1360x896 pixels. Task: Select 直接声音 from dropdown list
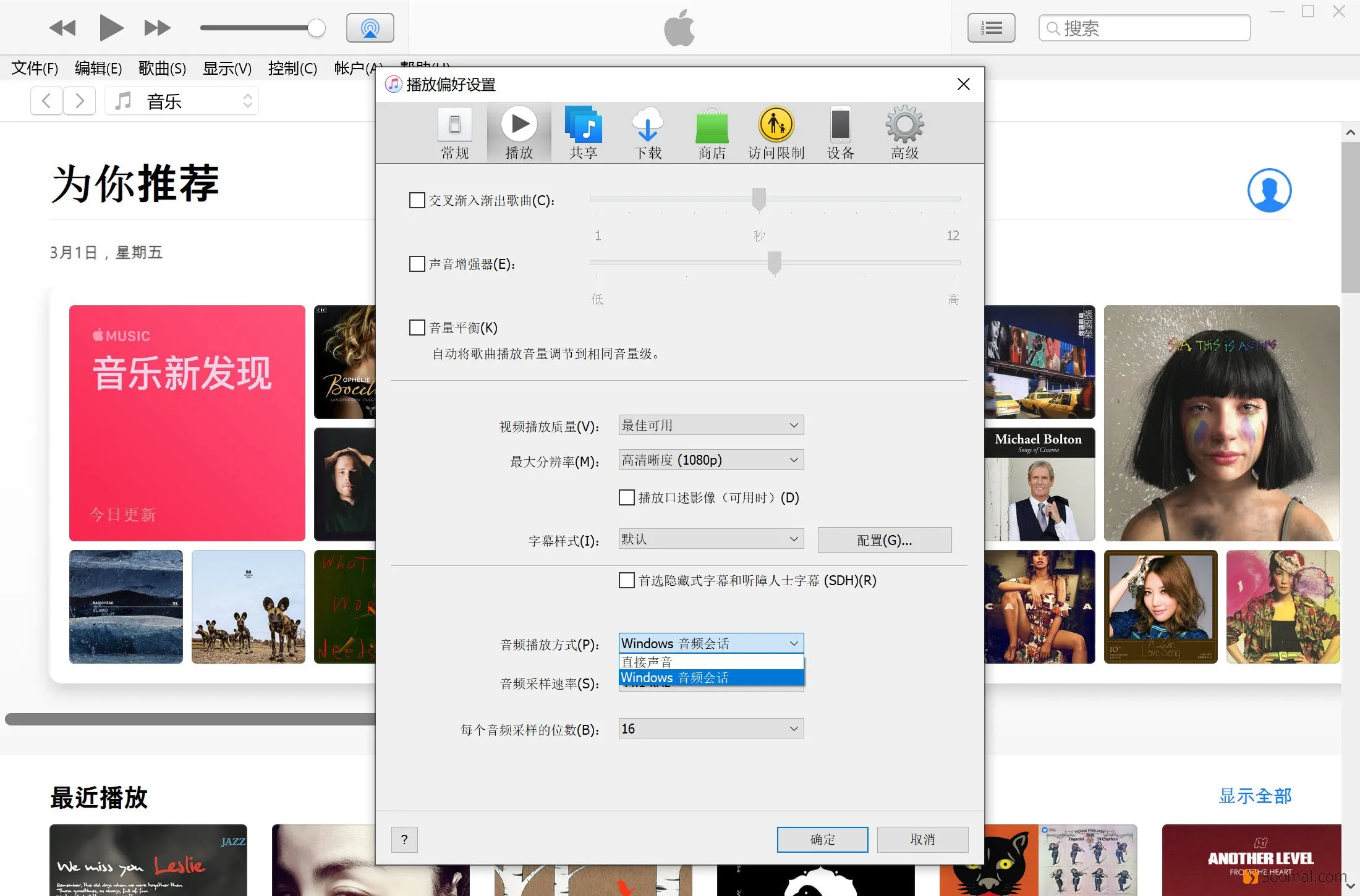tap(711, 662)
